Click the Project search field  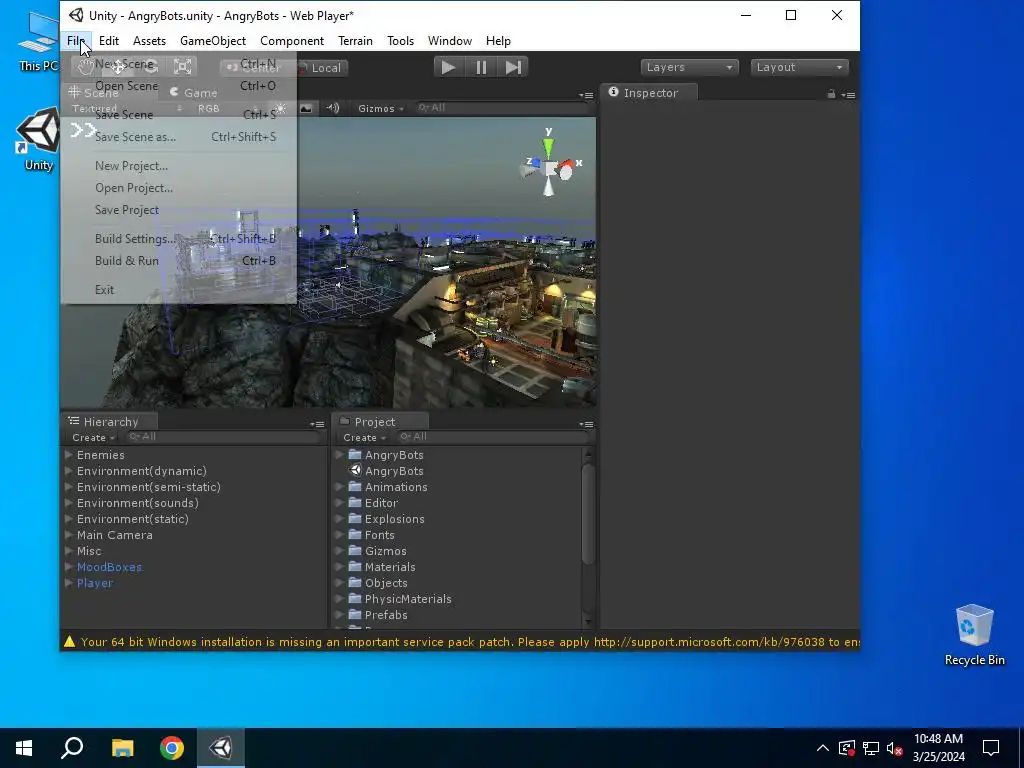[x=493, y=437]
